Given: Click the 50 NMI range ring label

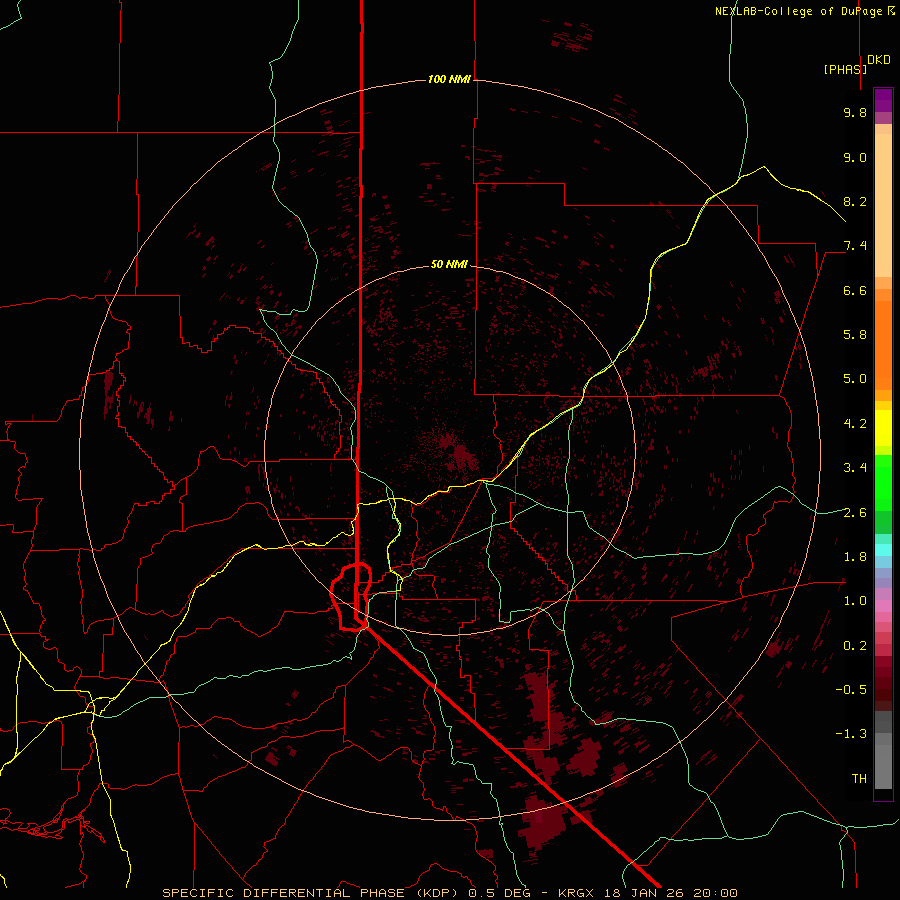Looking at the screenshot, I should click(449, 265).
